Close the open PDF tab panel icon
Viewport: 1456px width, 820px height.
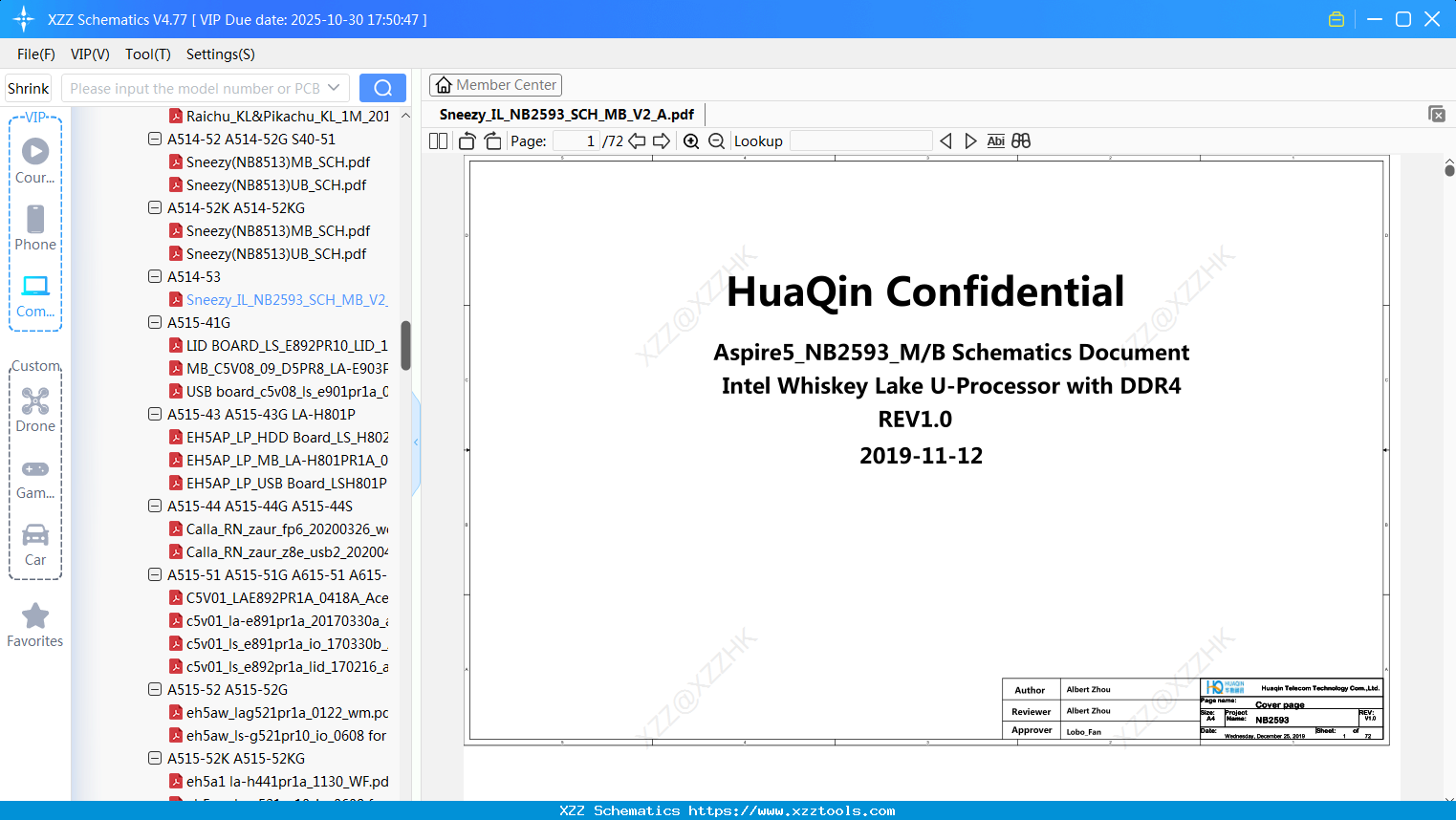[1437, 114]
